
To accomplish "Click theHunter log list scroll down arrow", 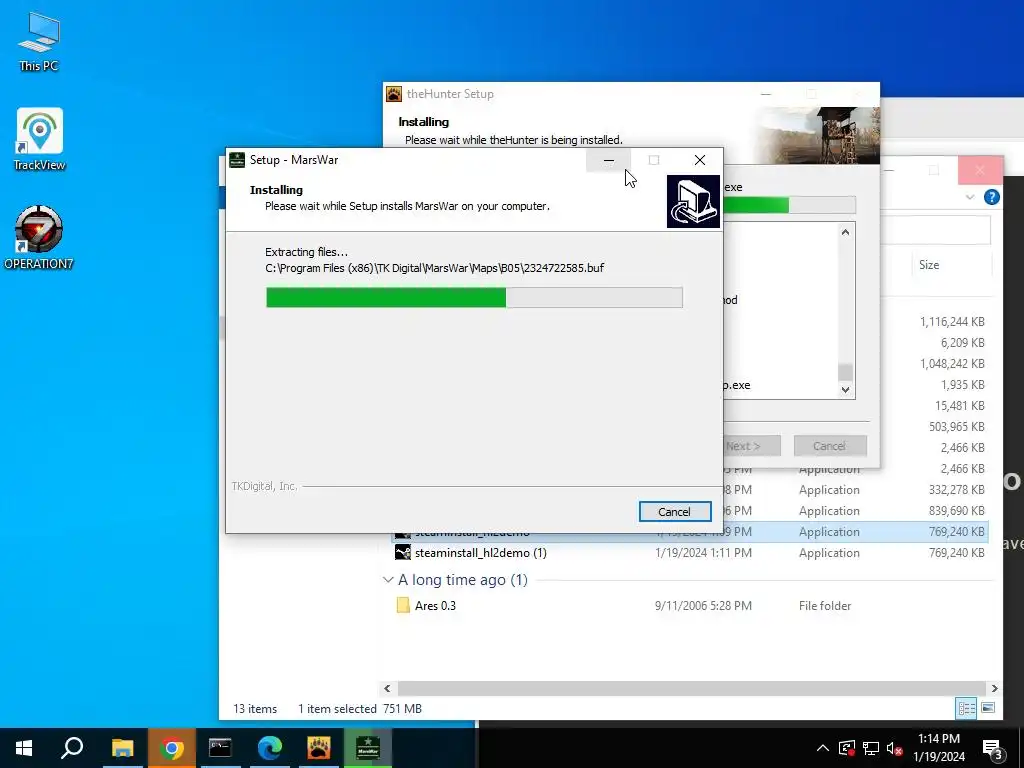I will click(x=845, y=390).
